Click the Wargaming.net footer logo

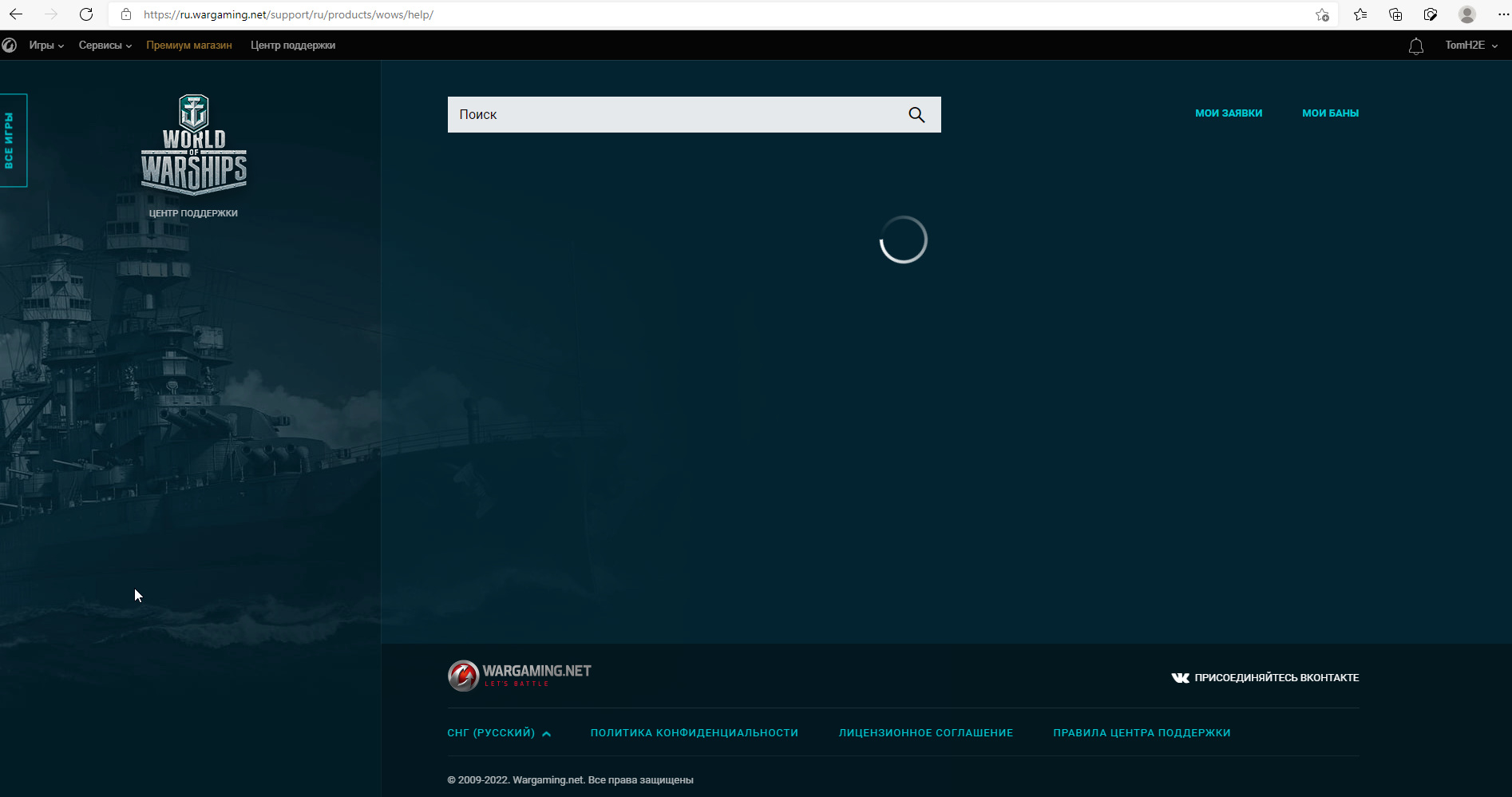(x=520, y=676)
